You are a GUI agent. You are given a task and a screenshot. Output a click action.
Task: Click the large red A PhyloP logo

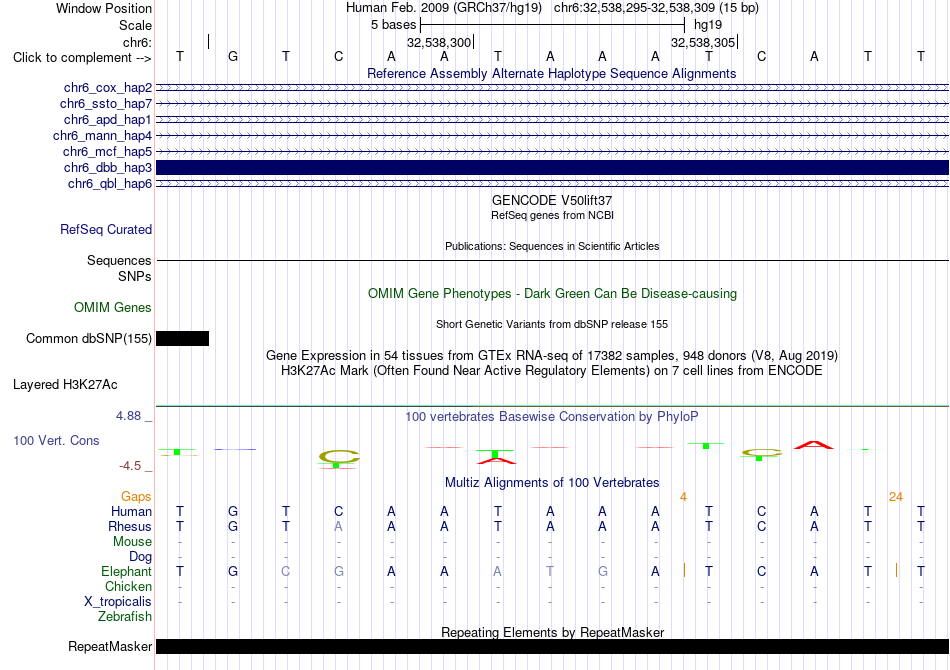[x=813, y=445]
